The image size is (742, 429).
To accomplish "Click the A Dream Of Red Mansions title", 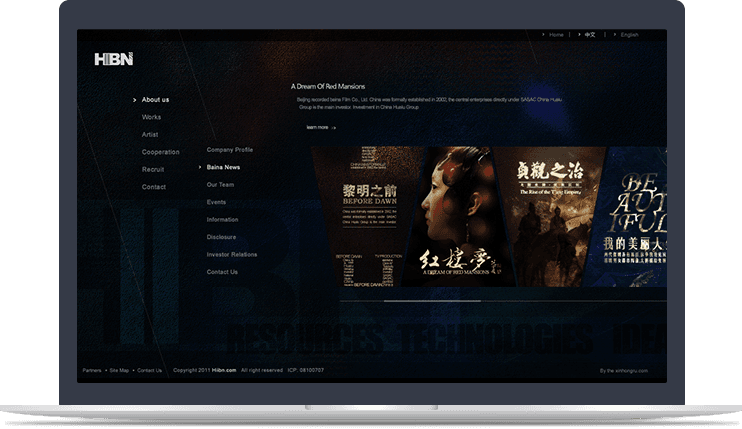I will click(328, 86).
